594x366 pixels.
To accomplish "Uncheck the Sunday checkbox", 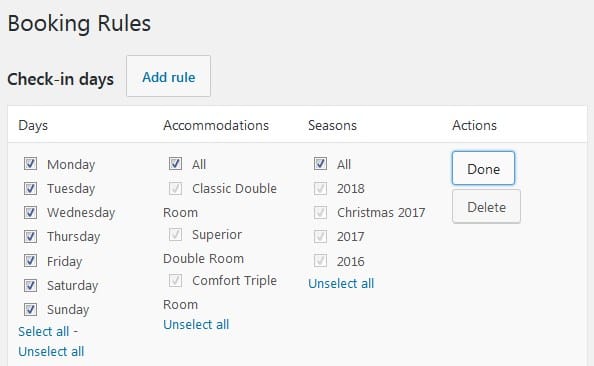I will 30,310.
